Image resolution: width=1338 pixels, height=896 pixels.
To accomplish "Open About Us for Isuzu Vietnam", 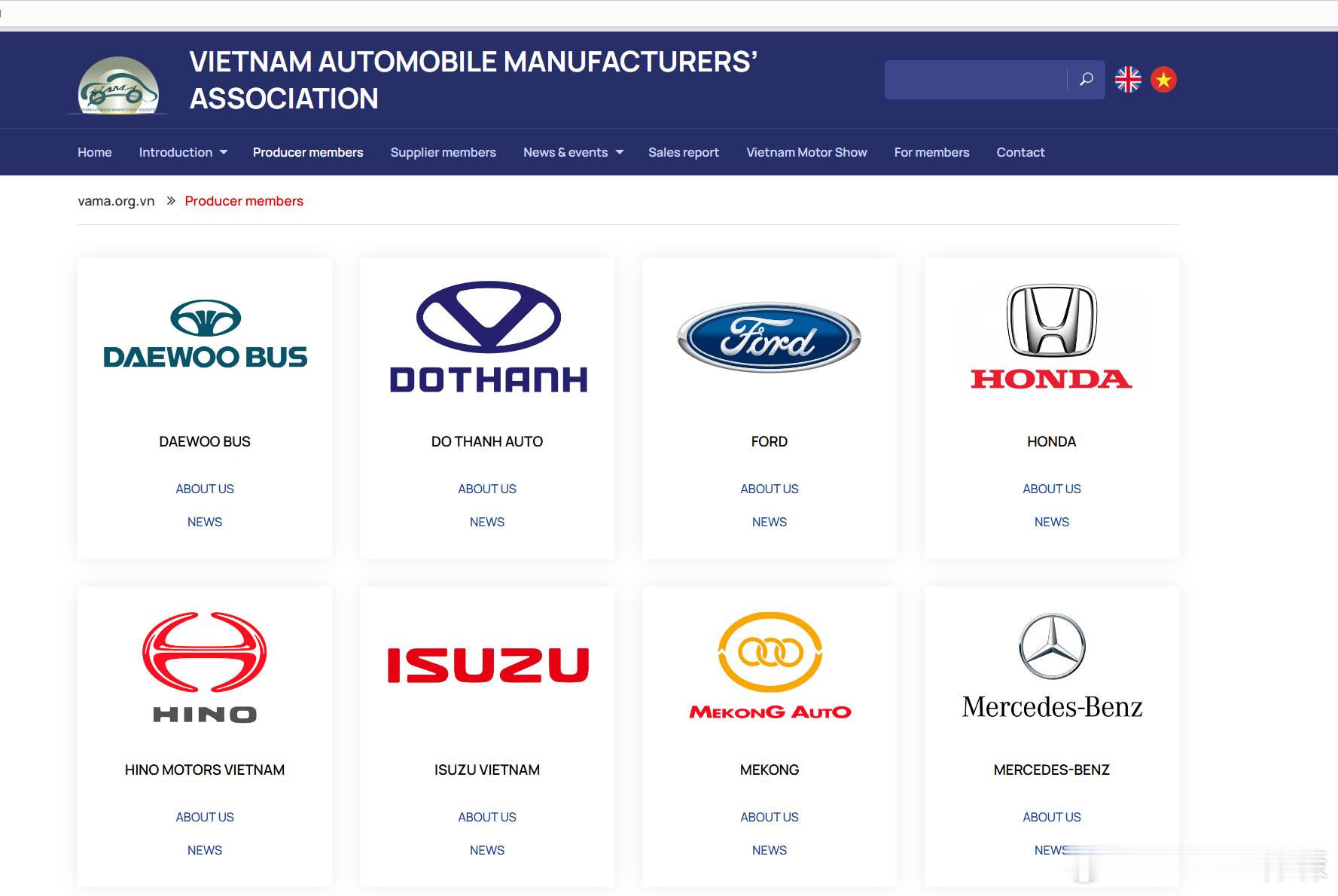I will pyautogui.click(x=487, y=817).
